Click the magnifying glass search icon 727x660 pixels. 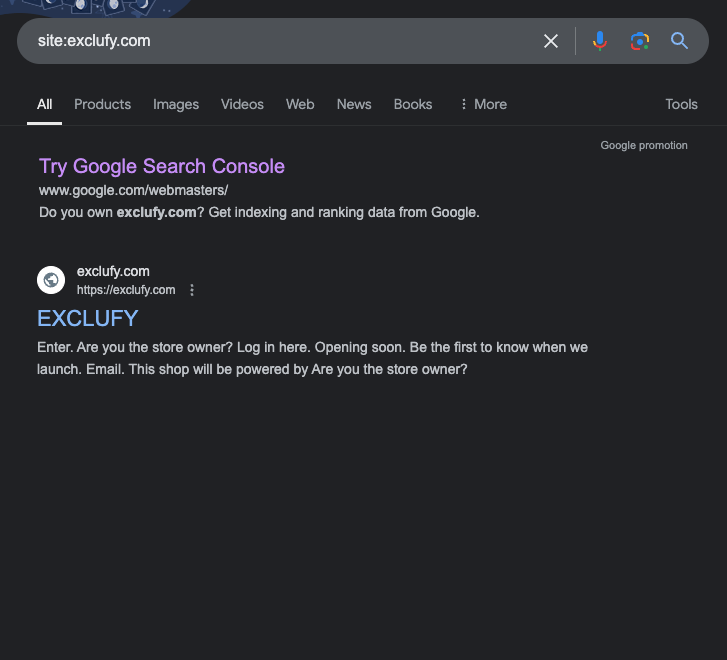[679, 41]
